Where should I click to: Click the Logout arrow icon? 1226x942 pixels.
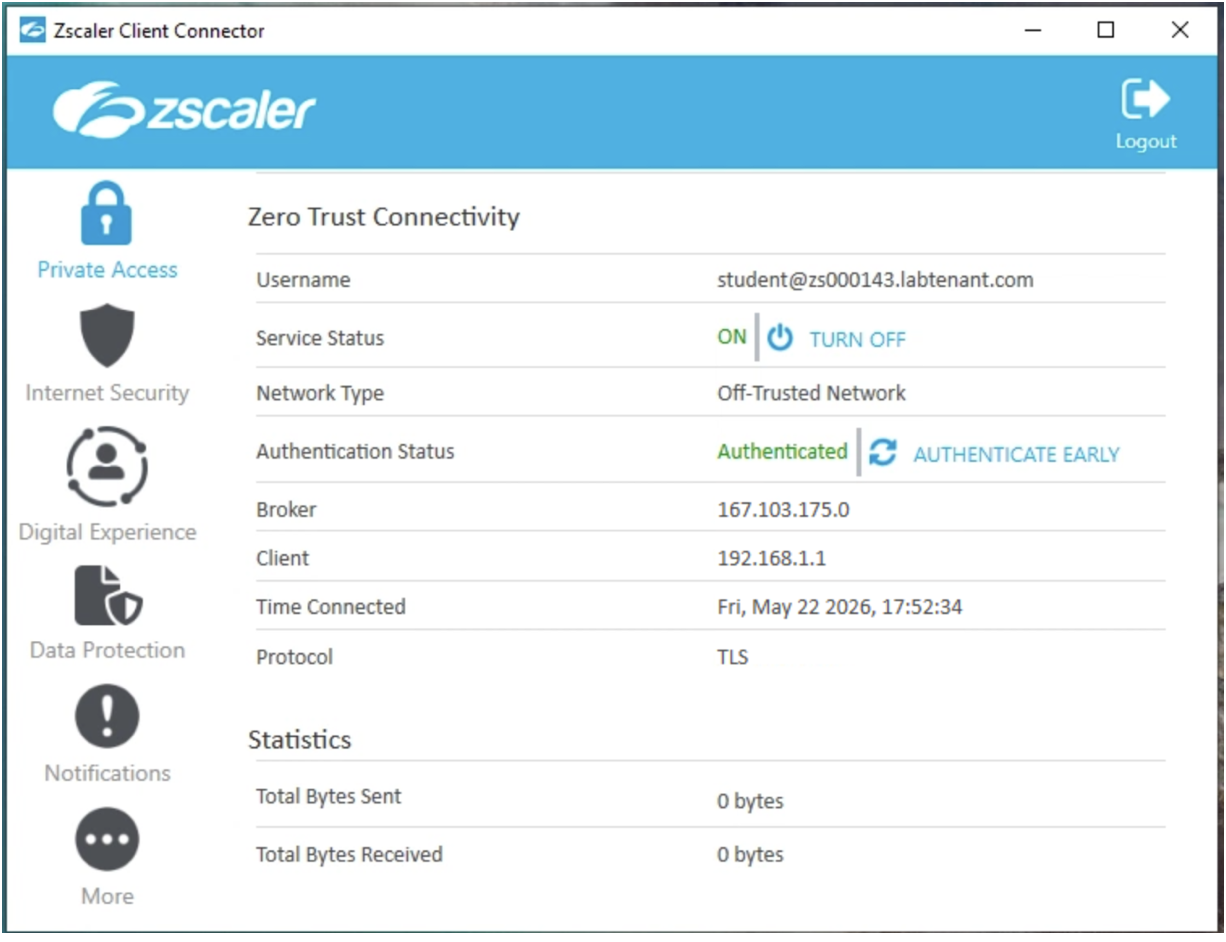pos(1145,99)
